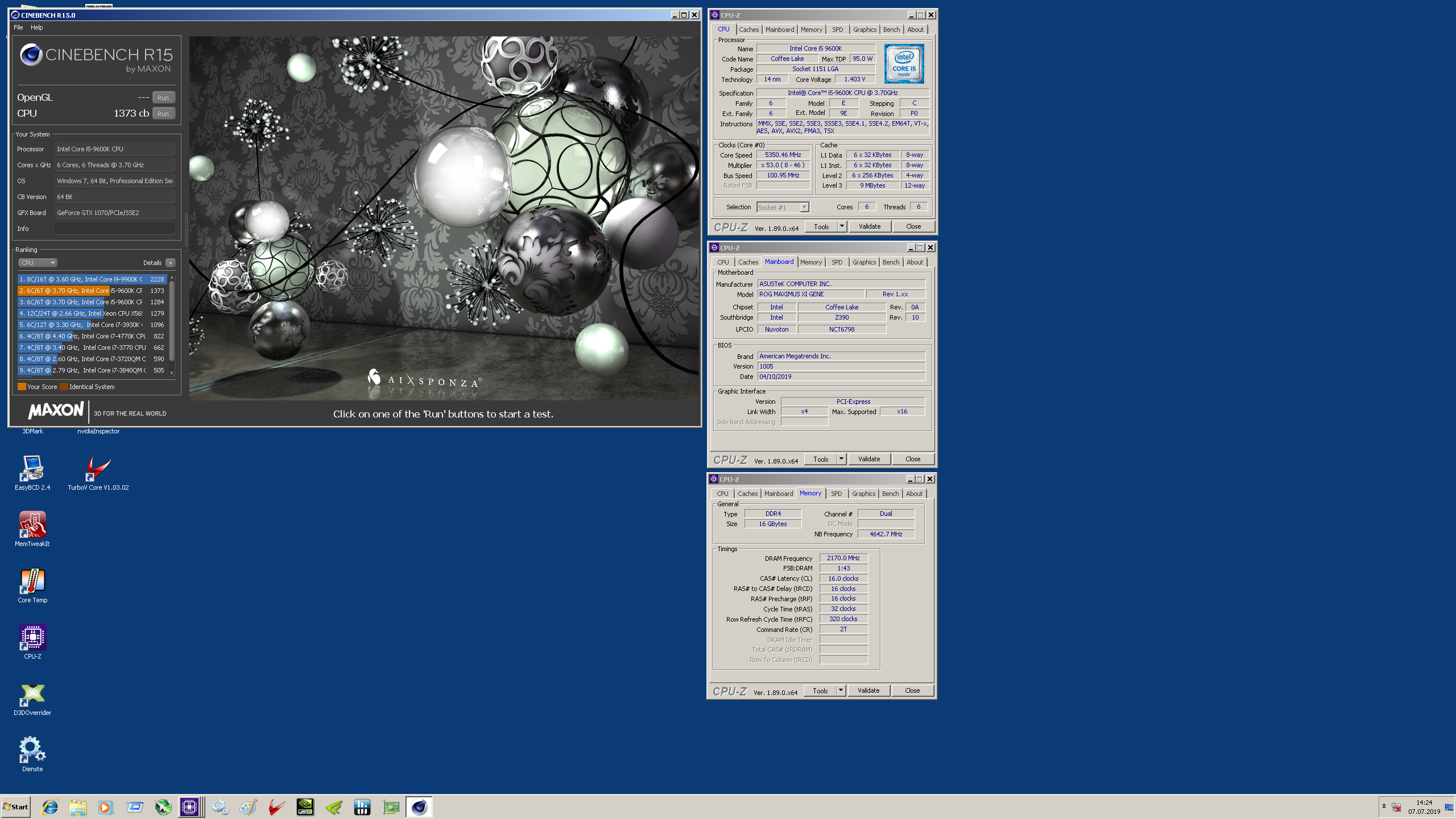Open the HWiNFO blue bars icon in taskbar
The height and width of the screenshot is (819, 1456).
(x=362, y=807)
